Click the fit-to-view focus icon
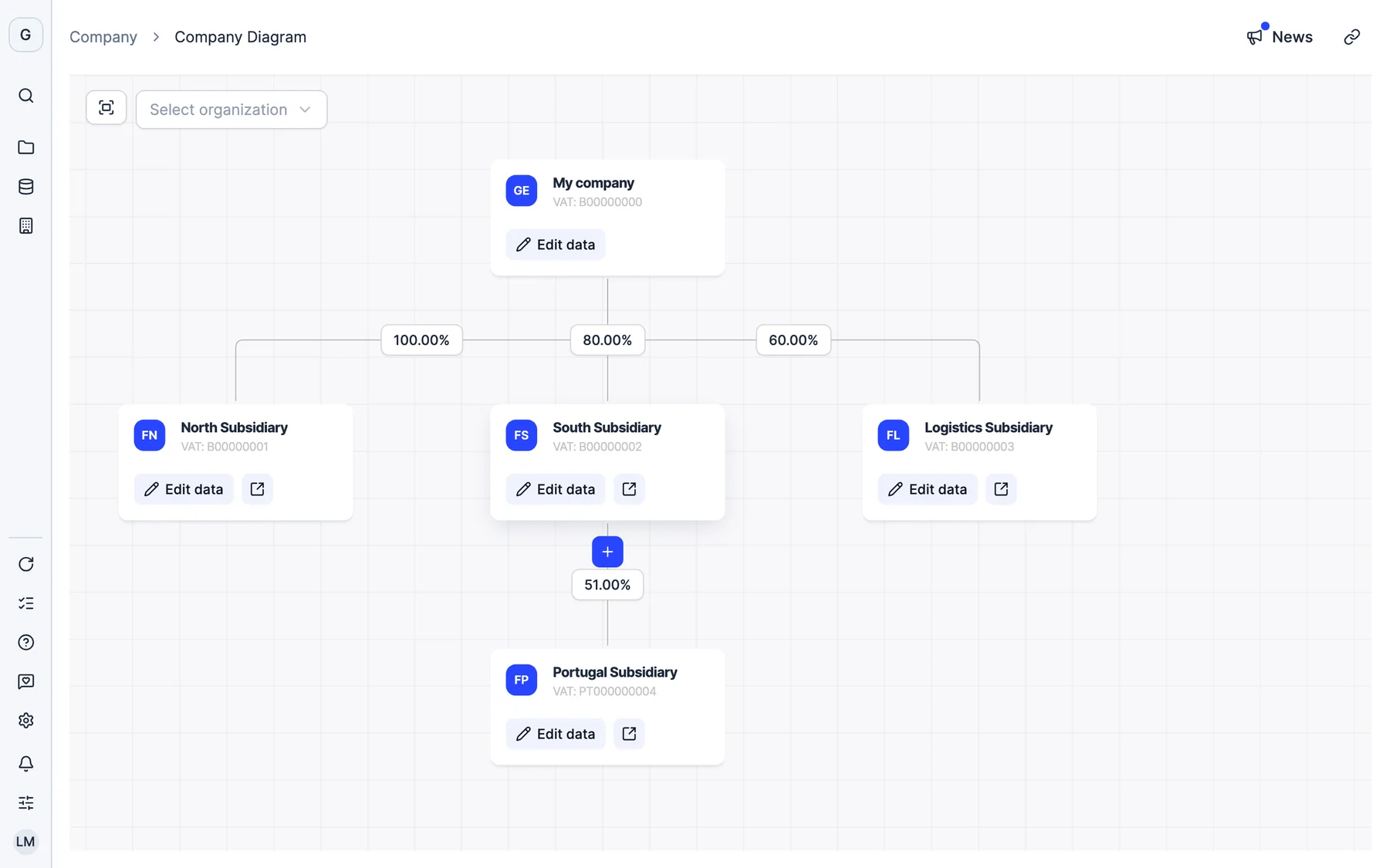Screen dimensions: 1389x868 [x=106, y=108]
